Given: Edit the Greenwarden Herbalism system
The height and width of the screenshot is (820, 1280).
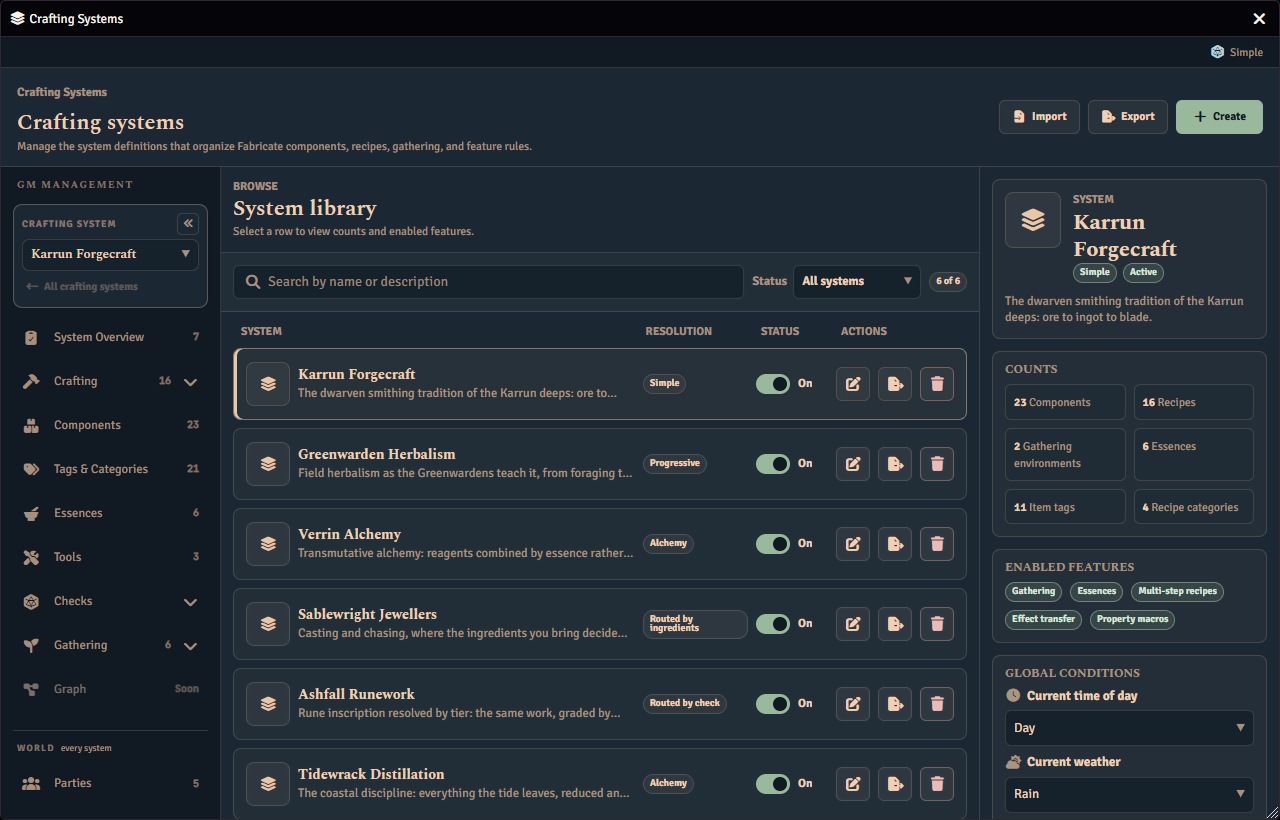Looking at the screenshot, I should coord(852,464).
